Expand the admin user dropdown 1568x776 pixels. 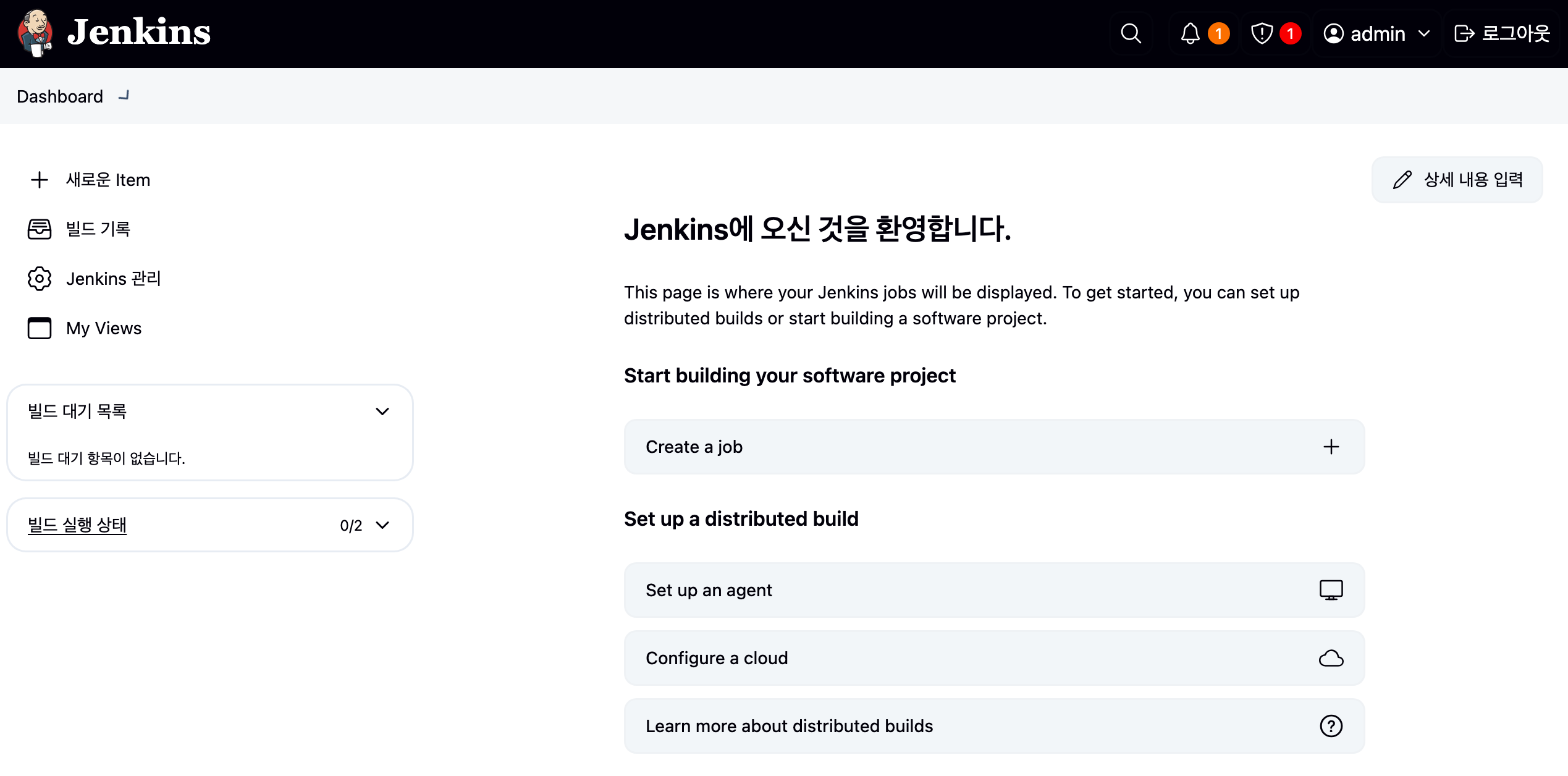coord(1424,33)
